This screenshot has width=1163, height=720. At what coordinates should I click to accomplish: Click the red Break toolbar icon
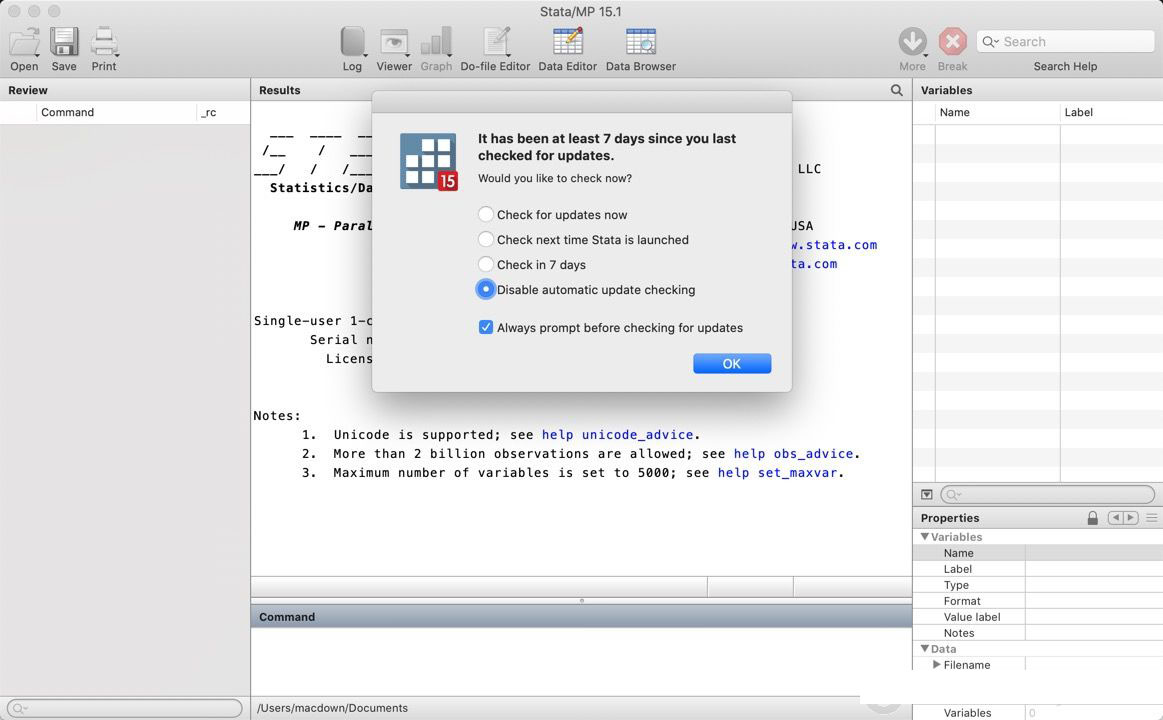click(952, 42)
